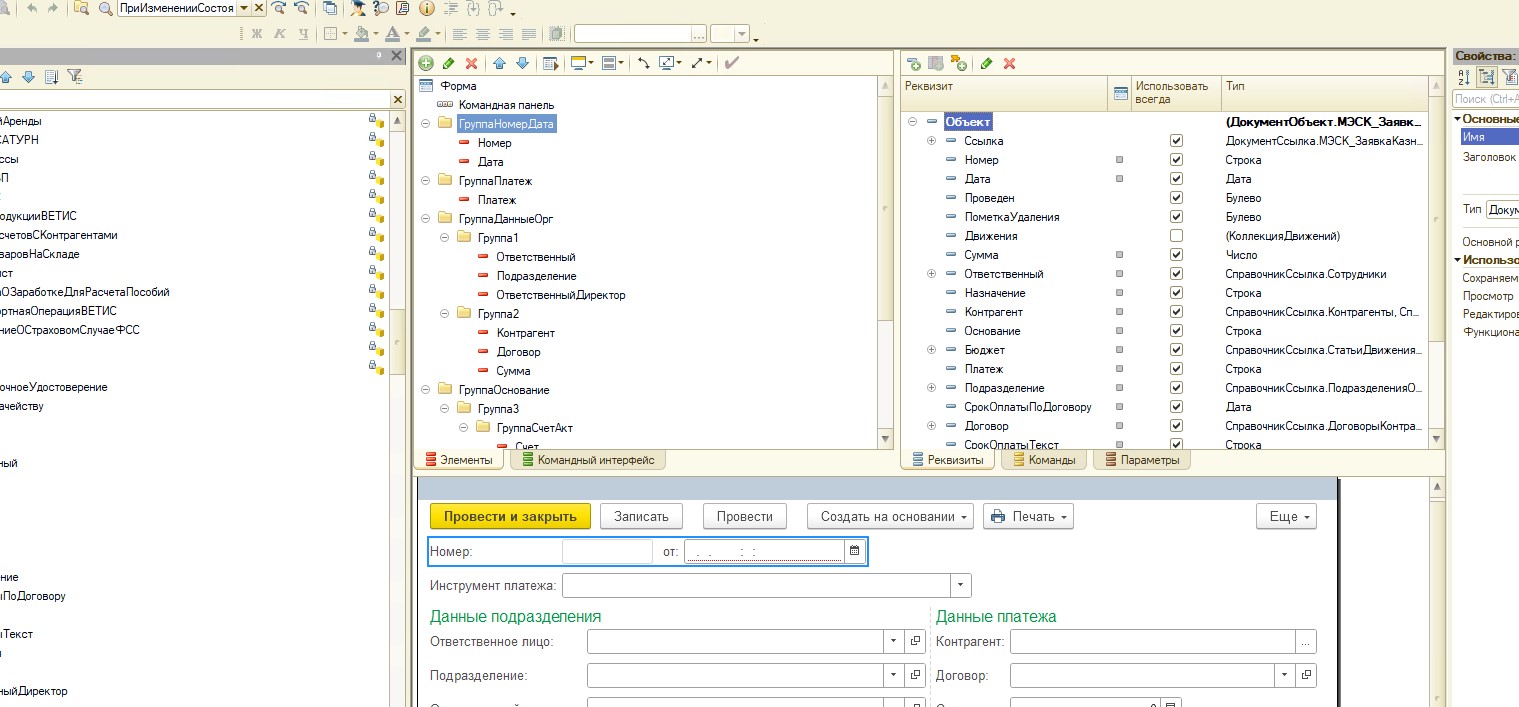Viewport: 1519px width, 707px height.
Task: Click the Записать button
Action: (641, 516)
